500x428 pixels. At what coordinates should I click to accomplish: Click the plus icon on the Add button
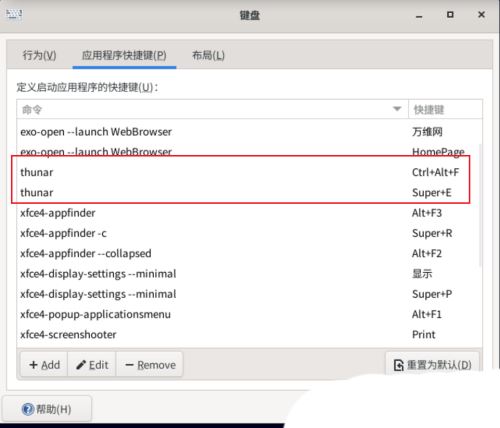[x=33, y=365]
